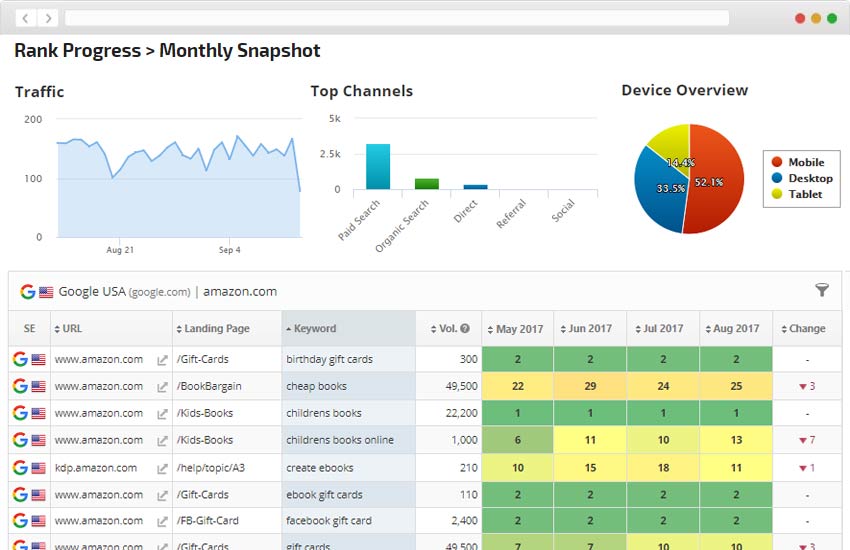This screenshot has width=850, height=550.
Task: Open external link icon for kdp.amazon.com
Action: [x=162, y=468]
